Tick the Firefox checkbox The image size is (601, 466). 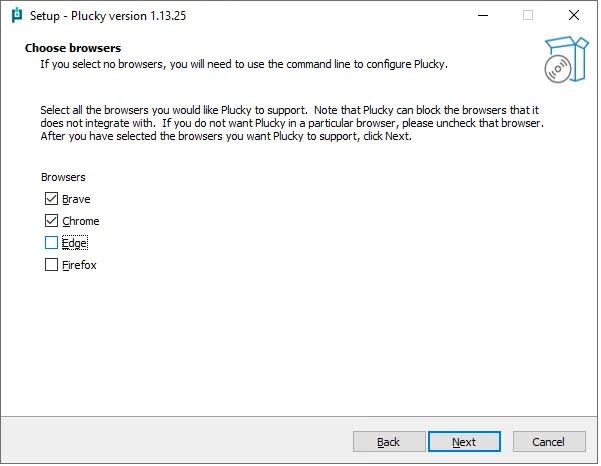pyautogui.click(x=51, y=265)
